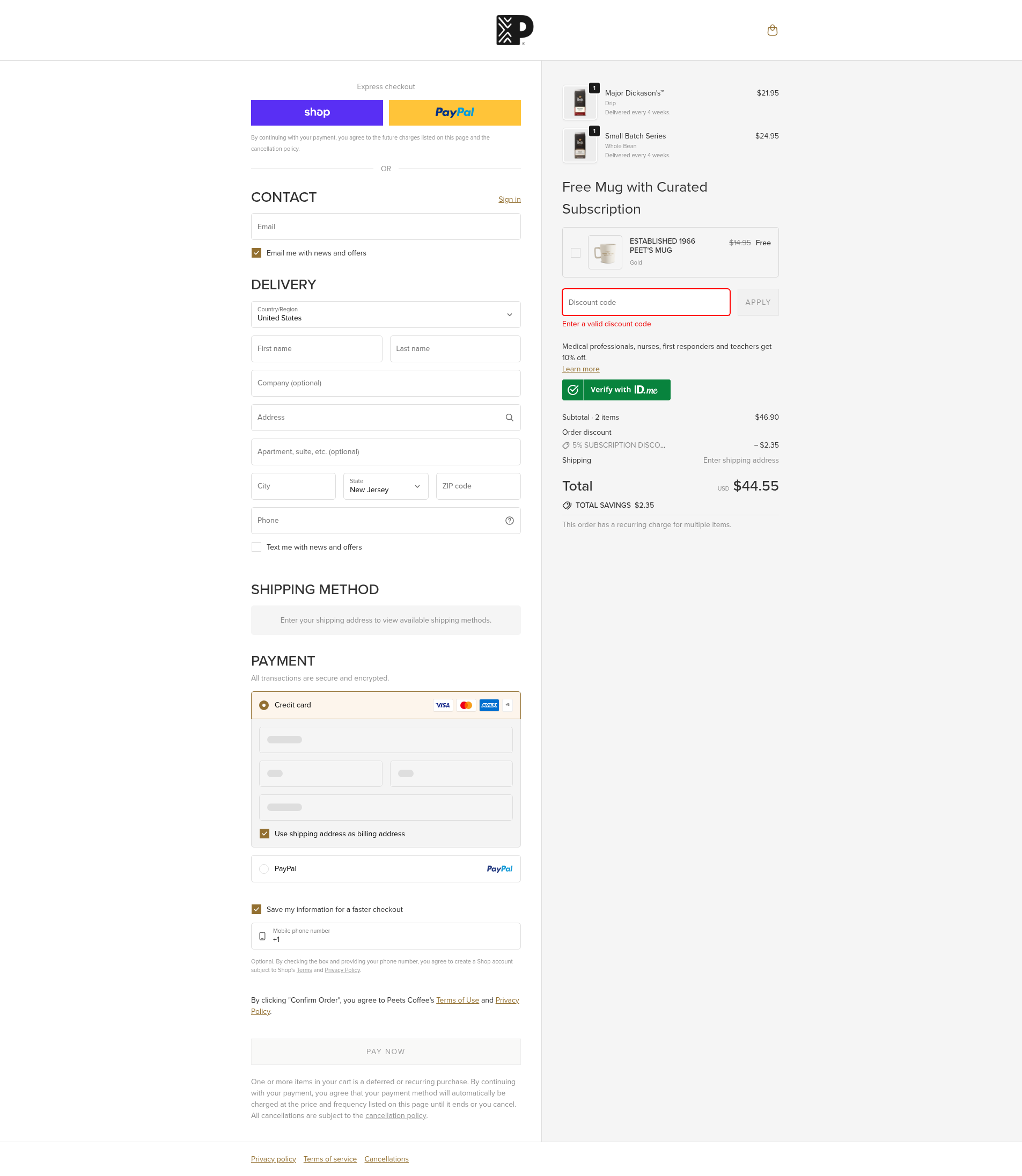Open the Sign in link
The image size is (1022, 1176).
point(509,199)
